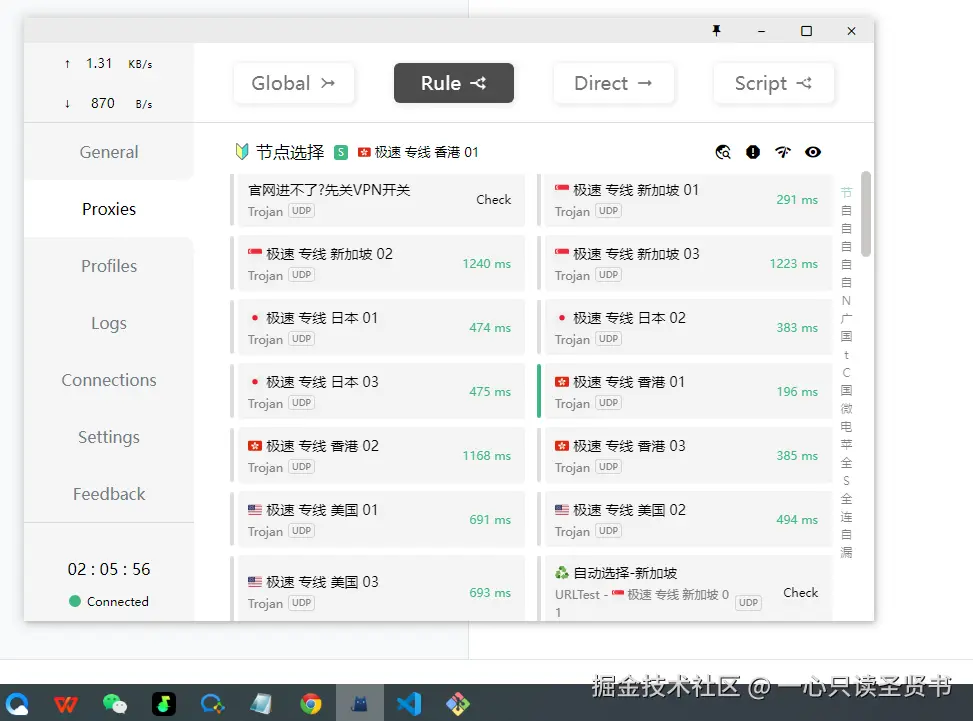Select node 极速 专线 新加坡 02

coord(377,264)
